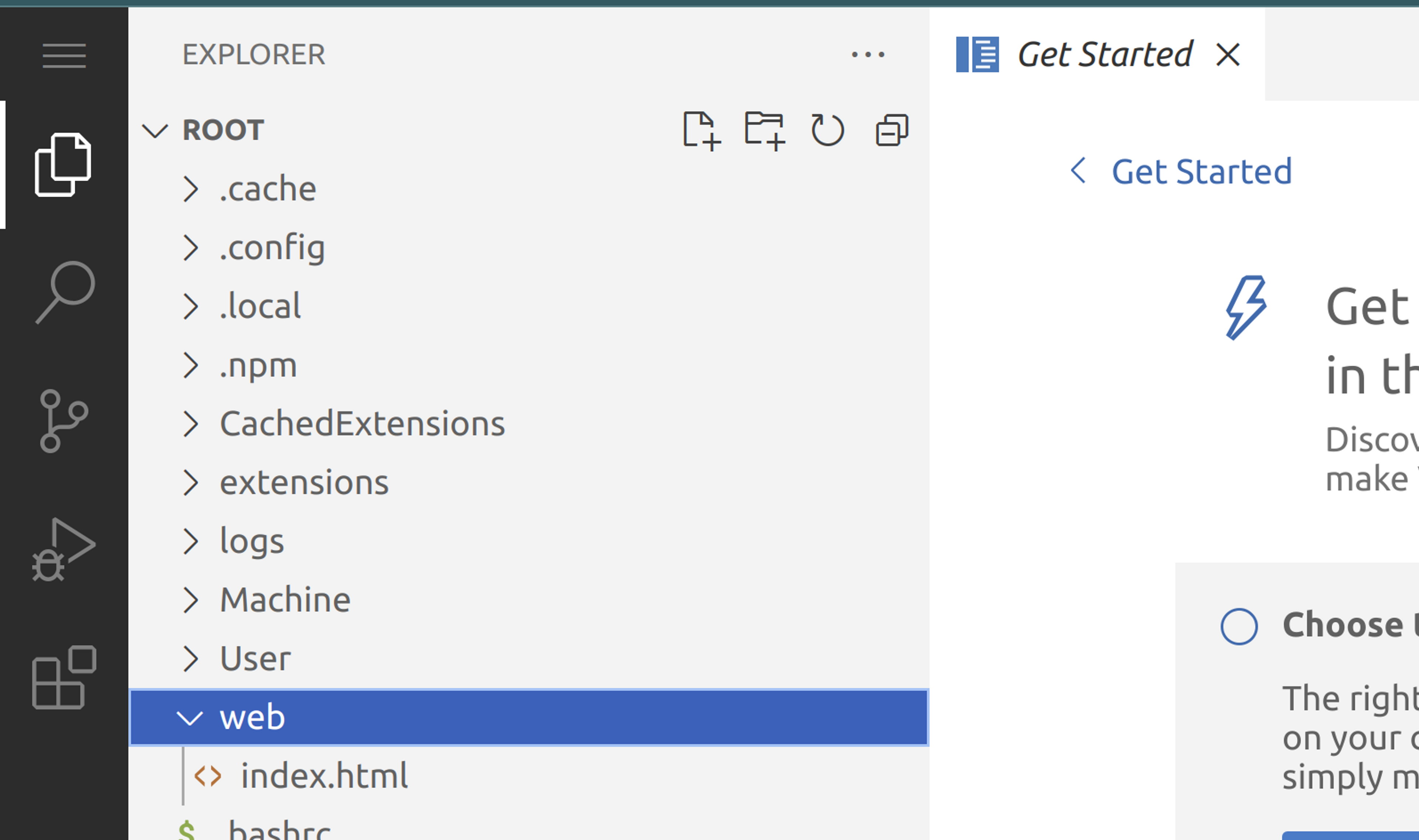Open the Source Control view
Image resolution: width=1419 pixels, height=840 pixels.
pyautogui.click(x=64, y=421)
